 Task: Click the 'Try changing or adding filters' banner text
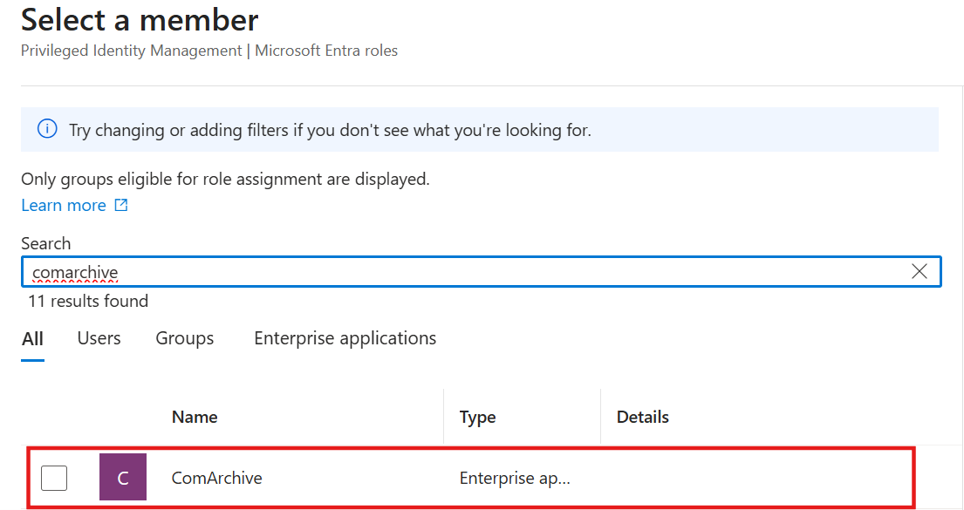[330, 130]
